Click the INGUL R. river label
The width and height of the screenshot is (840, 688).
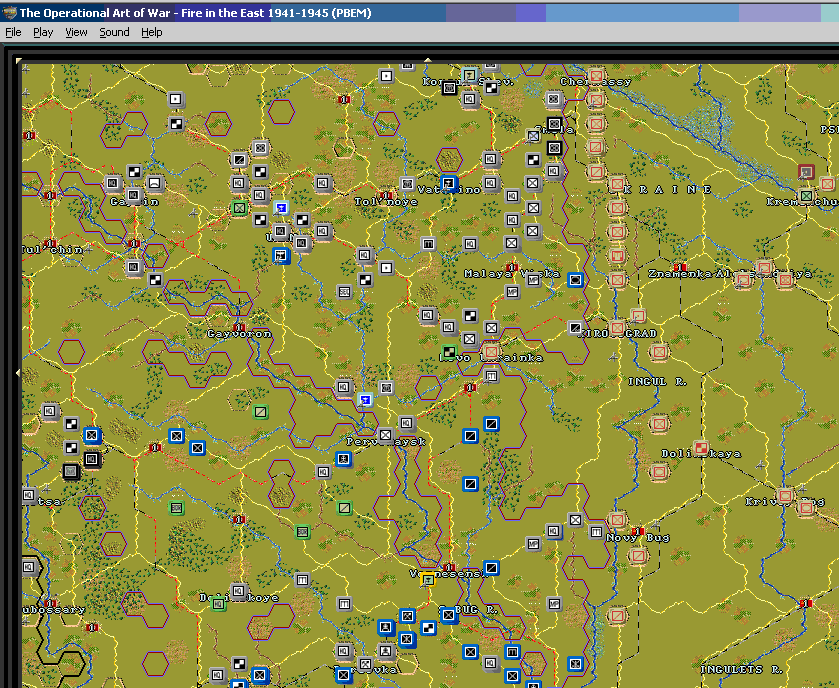coord(657,382)
